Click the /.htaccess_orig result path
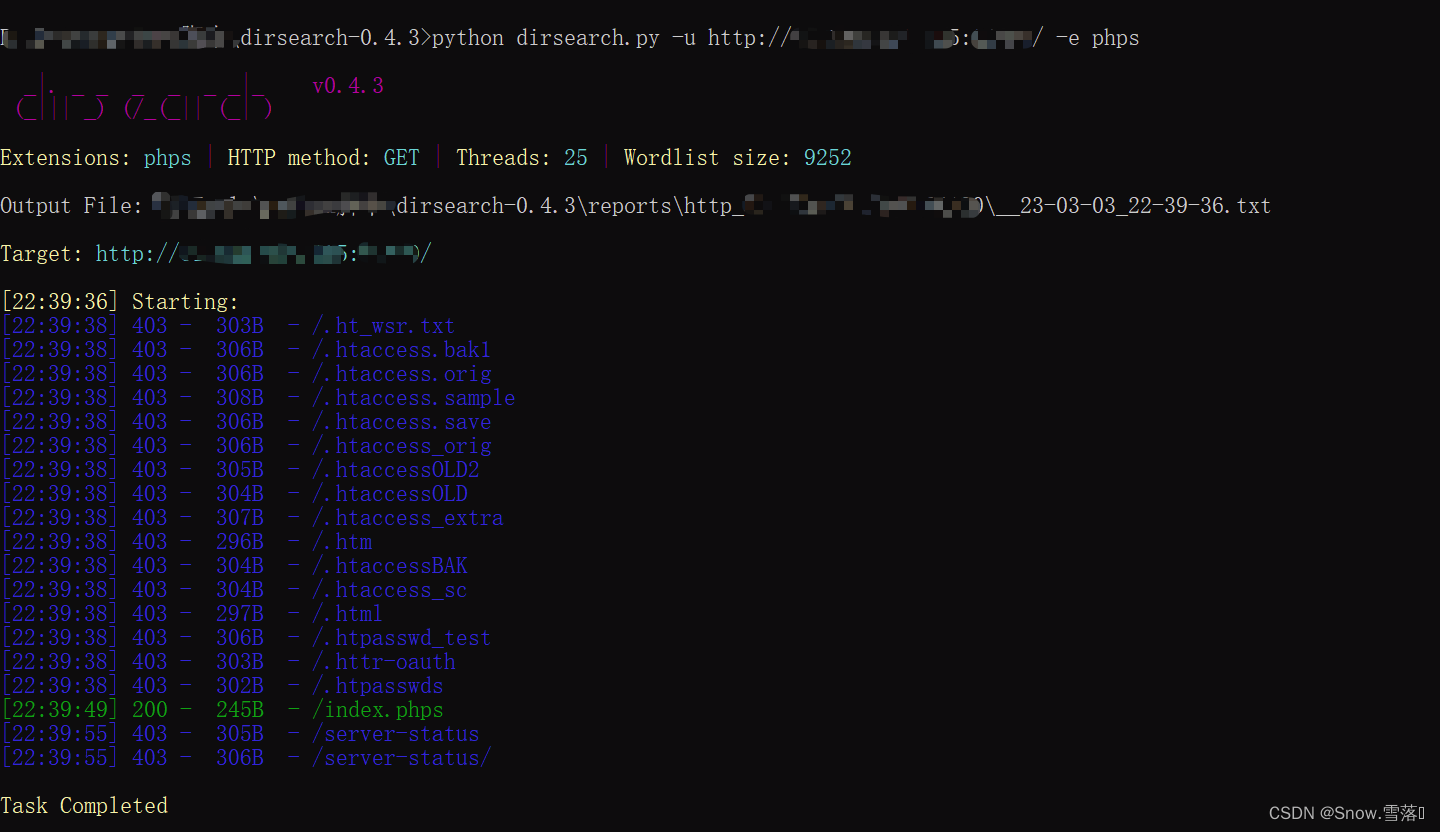This screenshot has height=832, width=1440. [402, 446]
